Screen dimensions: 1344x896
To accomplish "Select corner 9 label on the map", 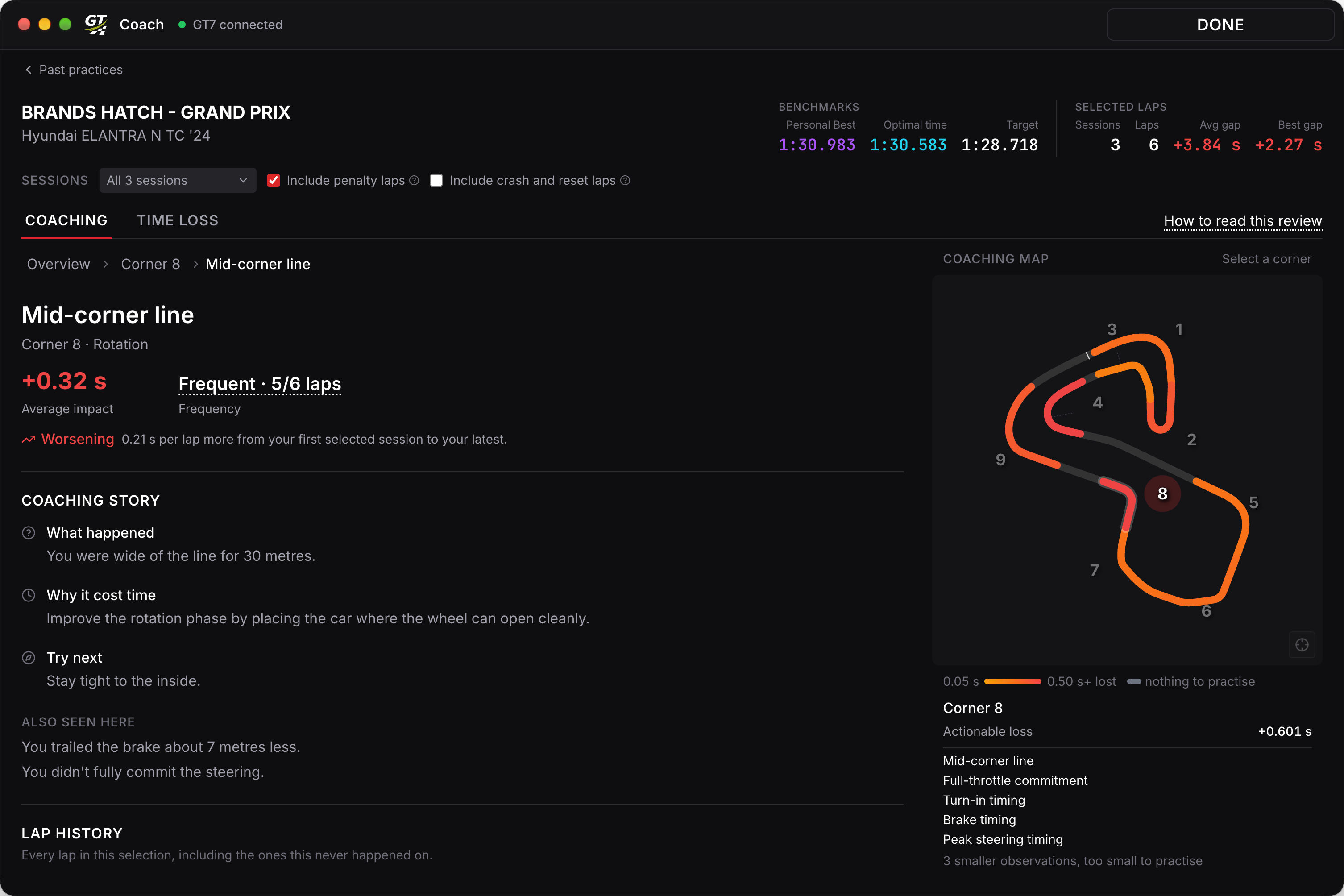I will [1000, 460].
